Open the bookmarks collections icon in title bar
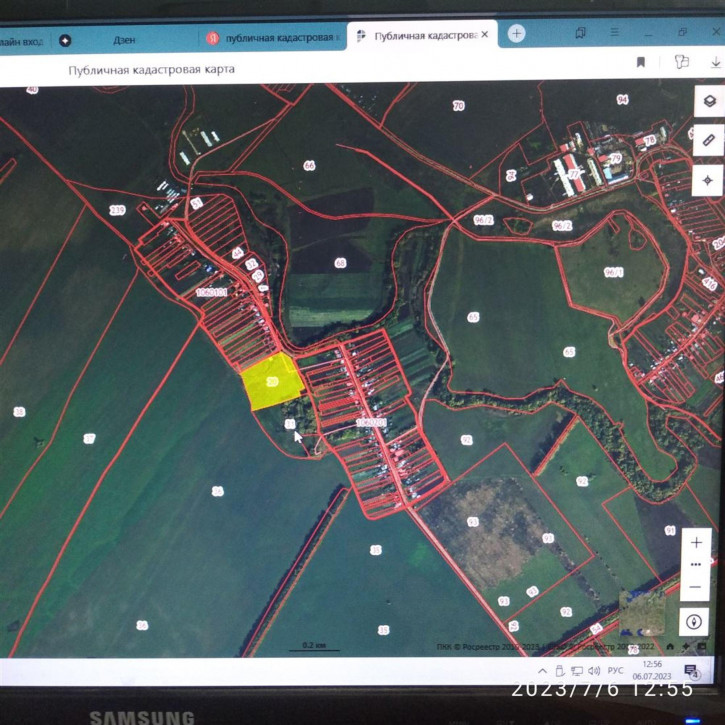 coord(580,32)
